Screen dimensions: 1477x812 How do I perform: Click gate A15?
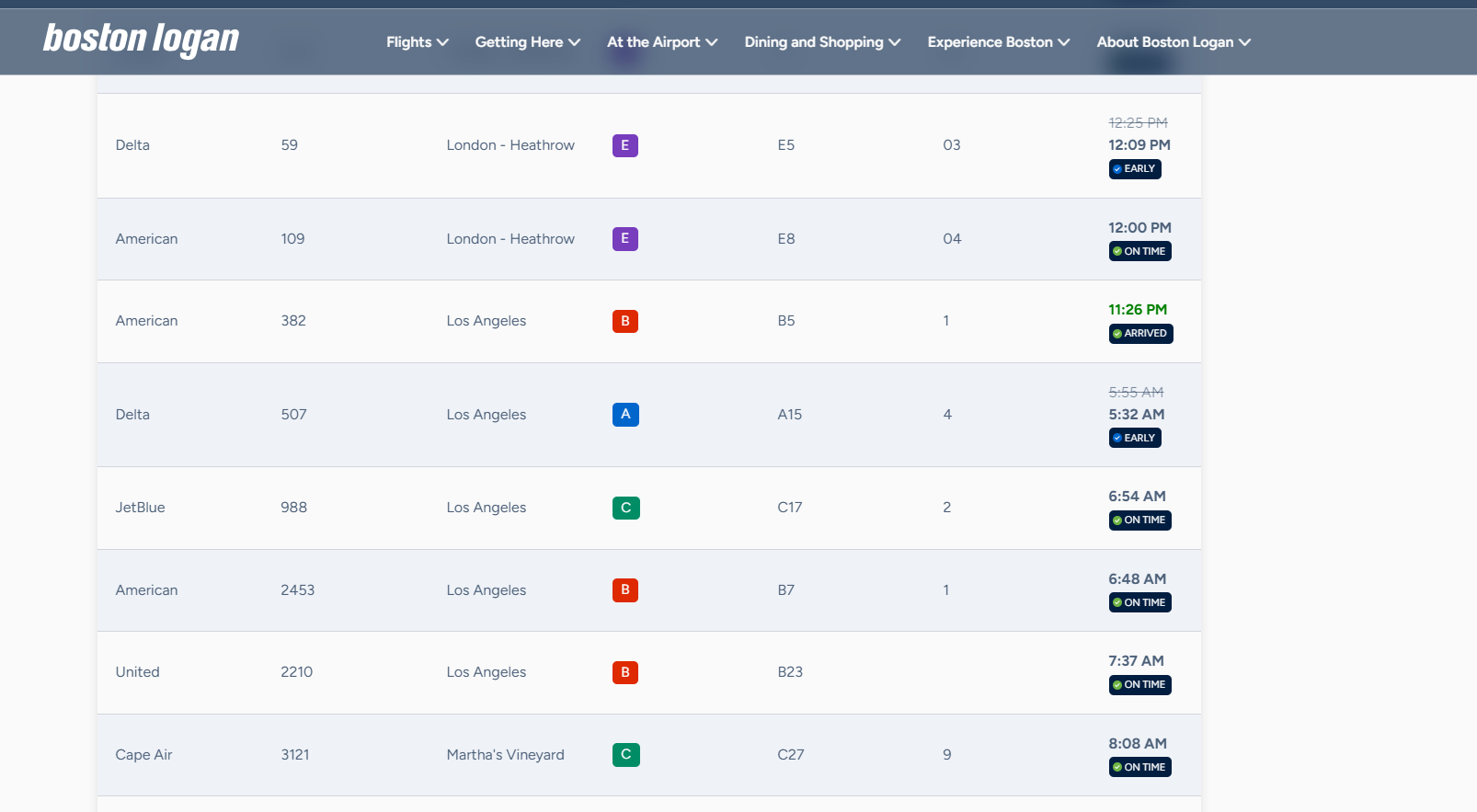coord(789,415)
